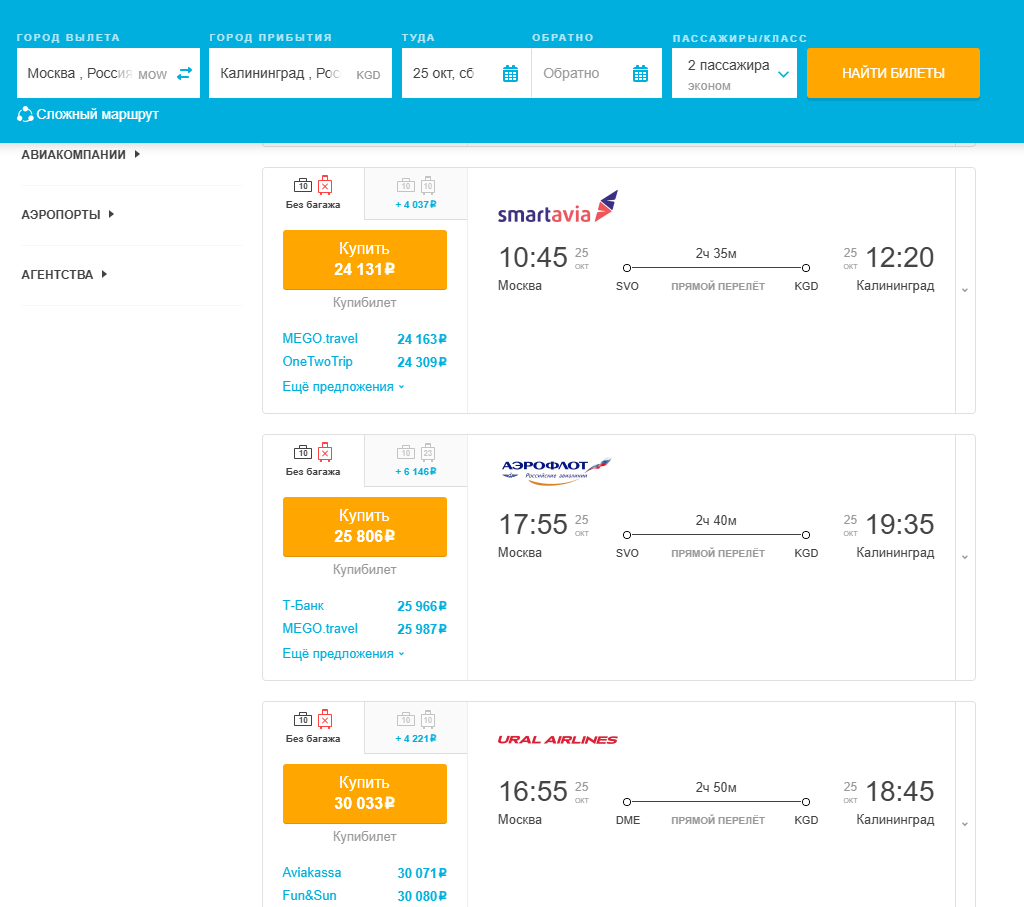Image resolution: width=1024 pixels, height=907 pixels.
Task: Expand the Агентства filter
Action: (64, 274)
